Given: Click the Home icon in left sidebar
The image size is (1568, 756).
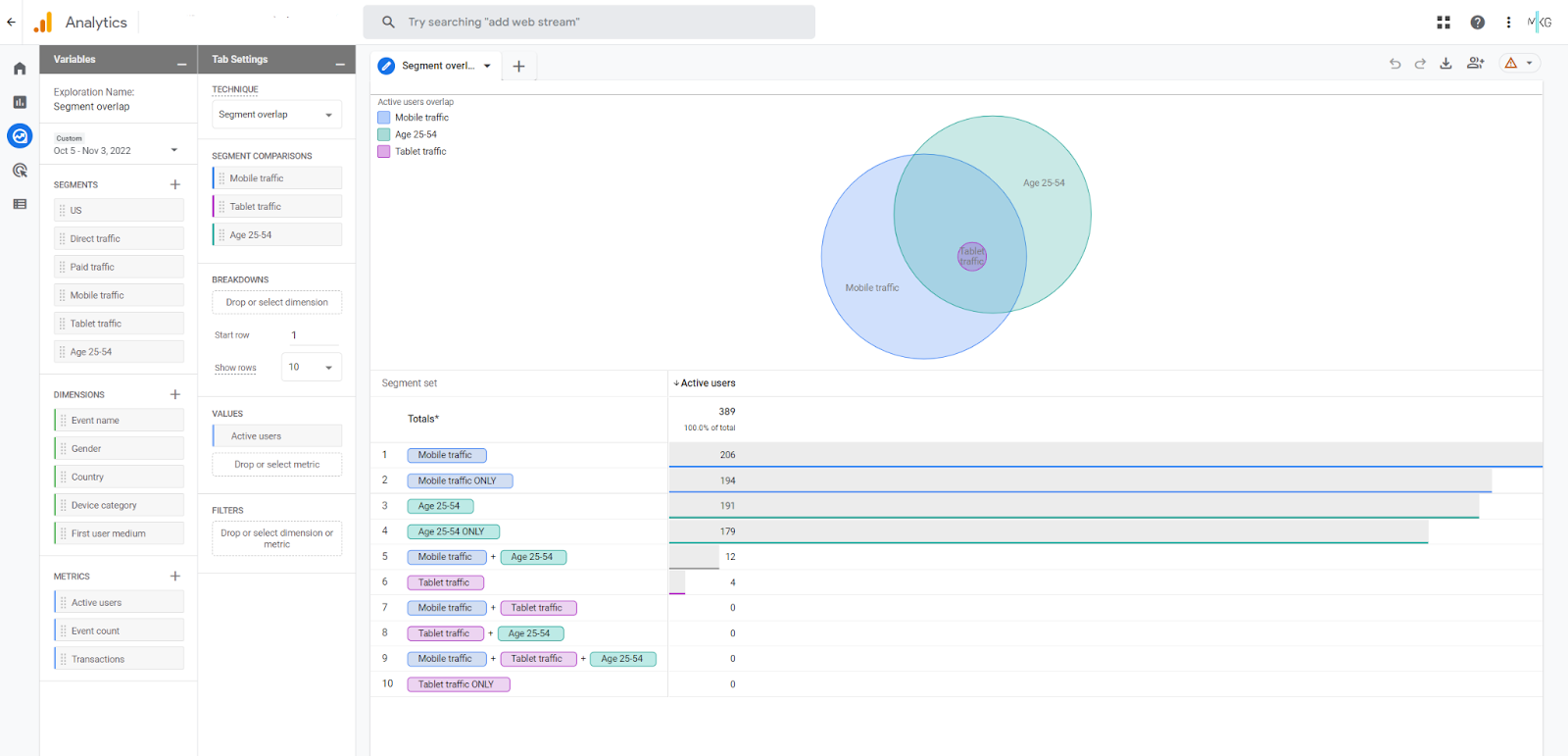Looking at the screenshot, I should coord(20,69).
